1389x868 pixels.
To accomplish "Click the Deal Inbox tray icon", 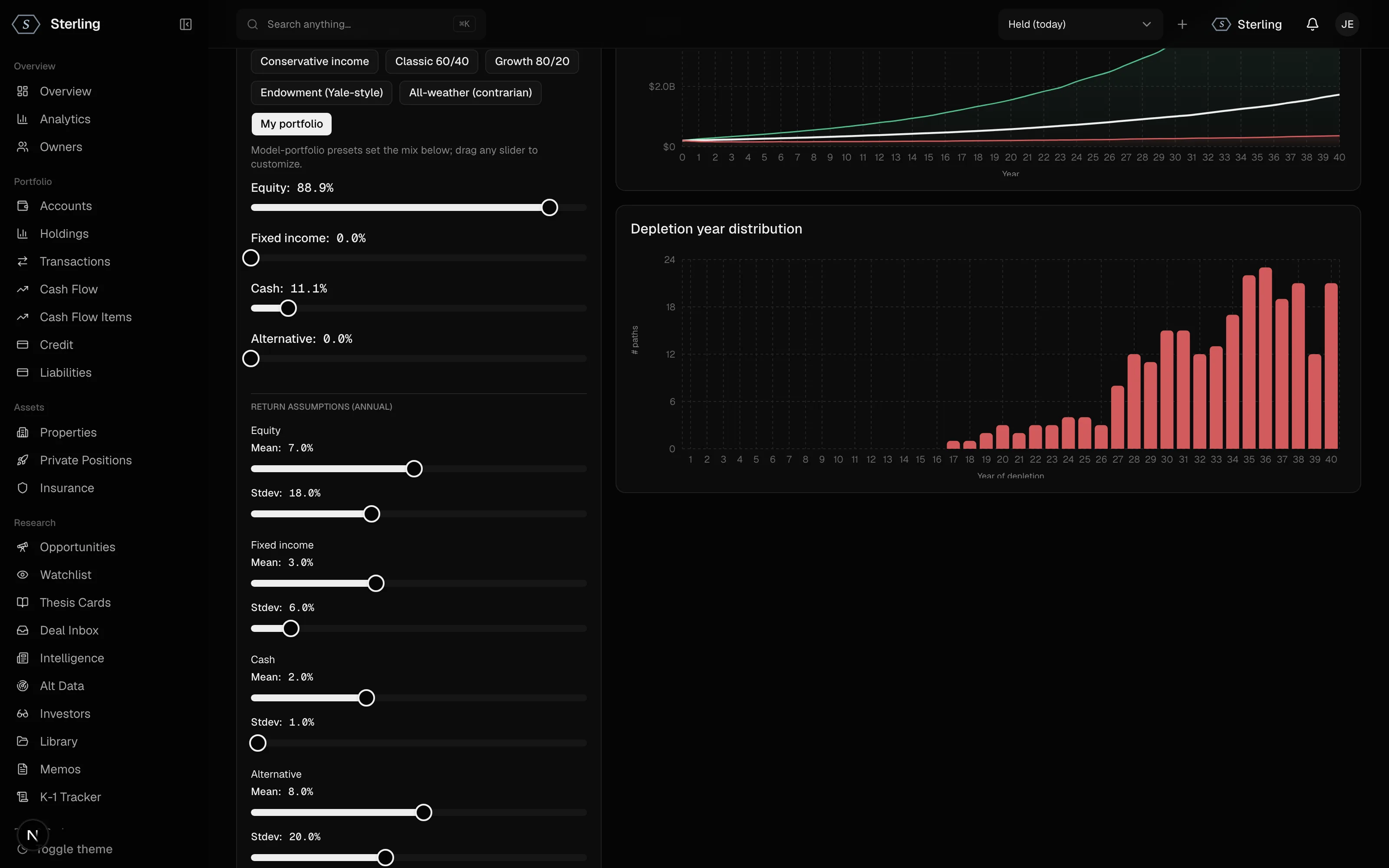I will click(x=23, y=630).
